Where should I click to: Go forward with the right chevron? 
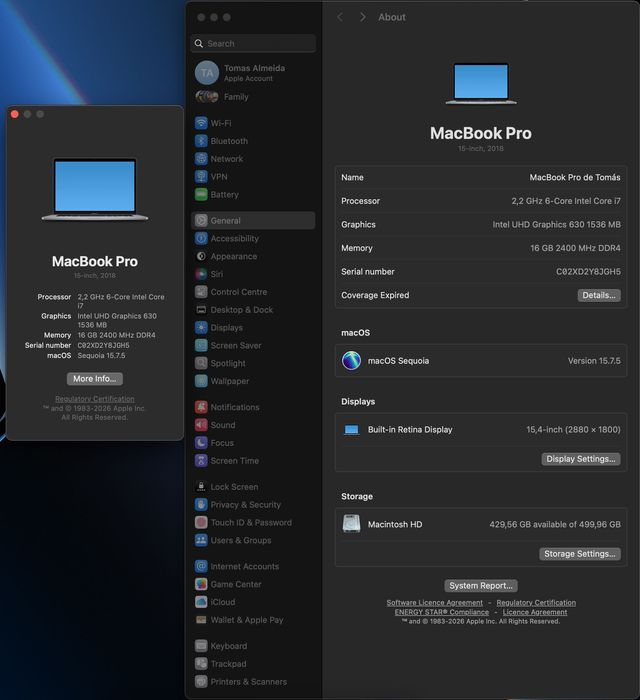pyautogui.click(x=362, y=17)
